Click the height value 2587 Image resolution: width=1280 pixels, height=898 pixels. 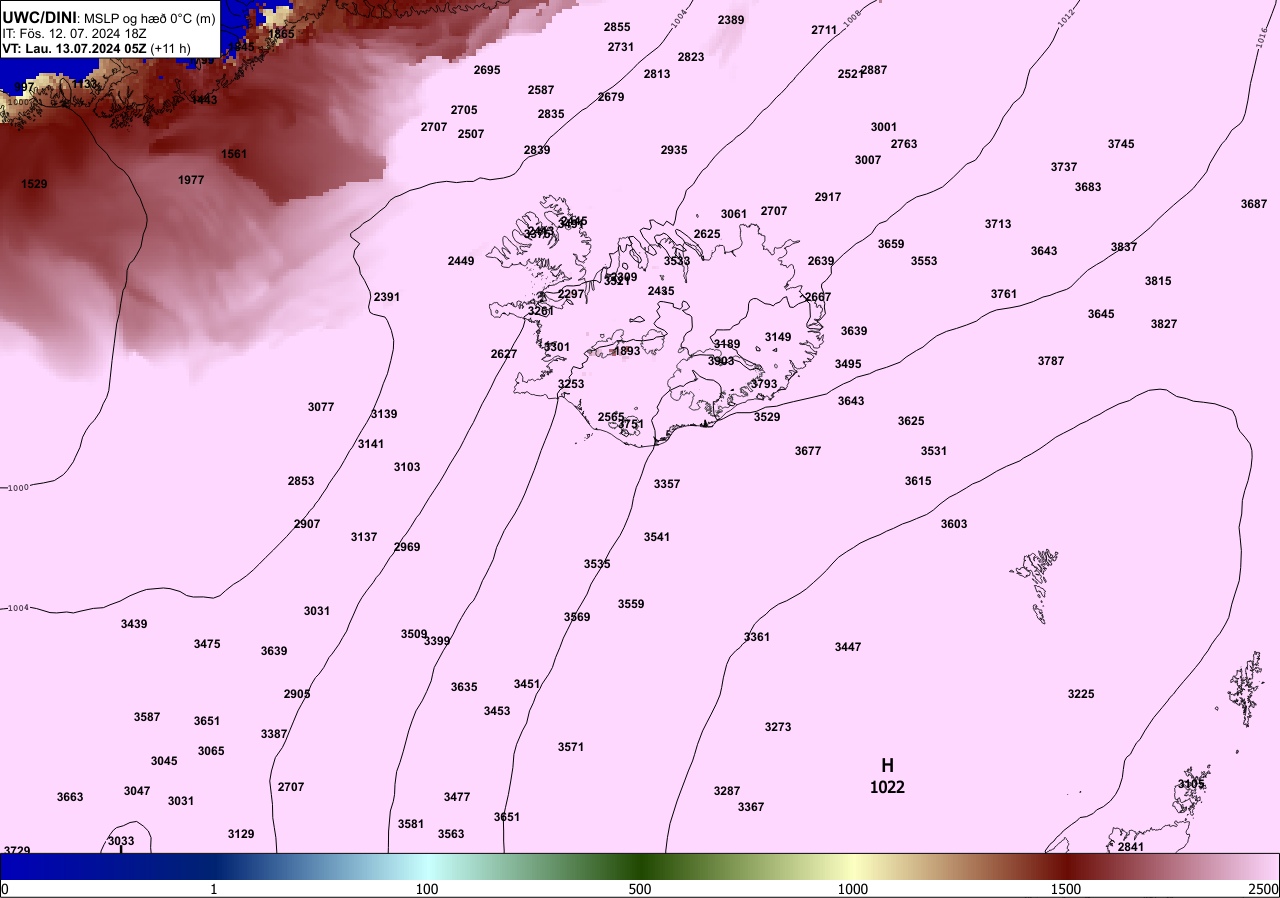pos(541,90)
